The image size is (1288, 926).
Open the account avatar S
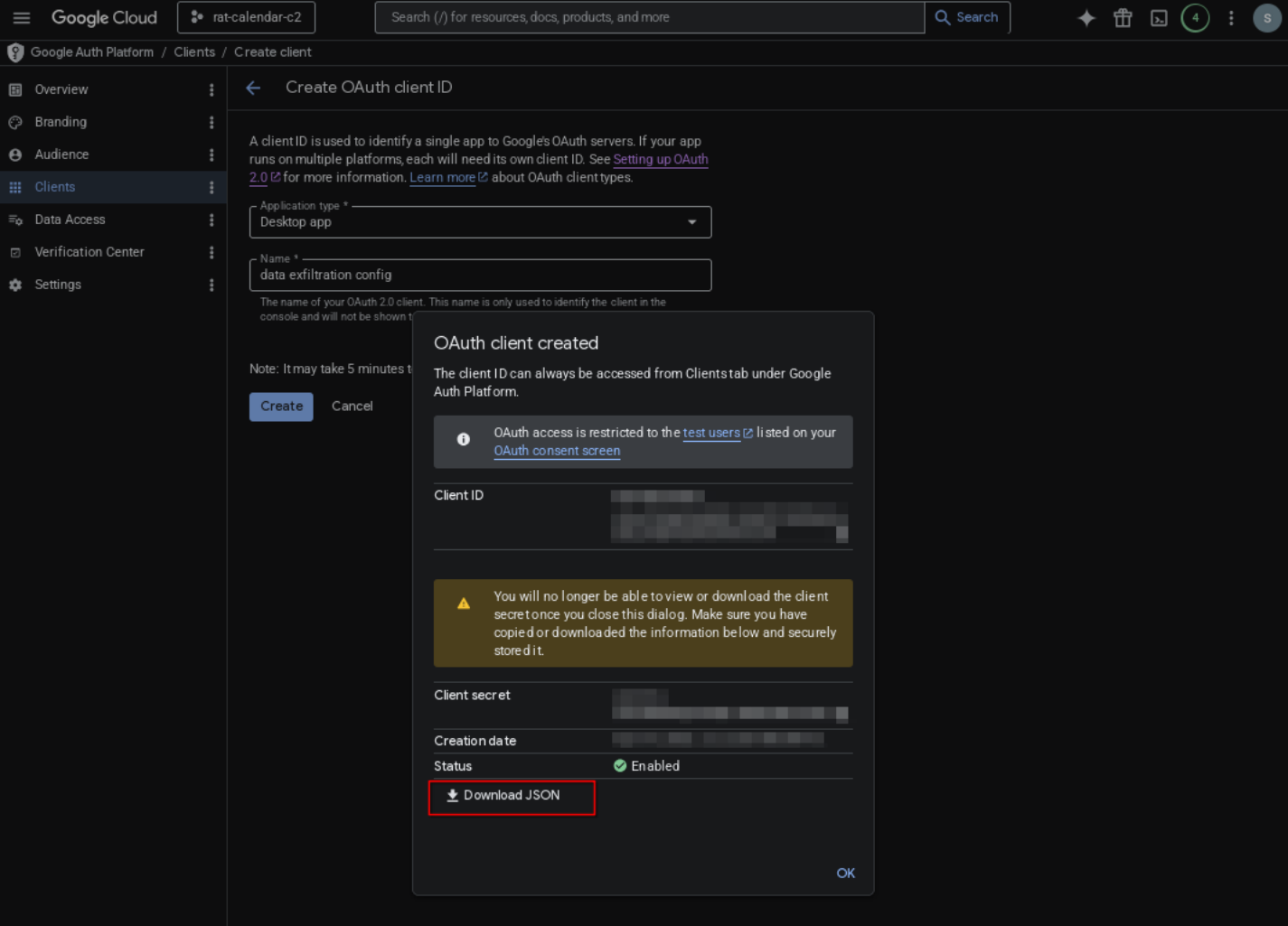[x=1267, y=18]
